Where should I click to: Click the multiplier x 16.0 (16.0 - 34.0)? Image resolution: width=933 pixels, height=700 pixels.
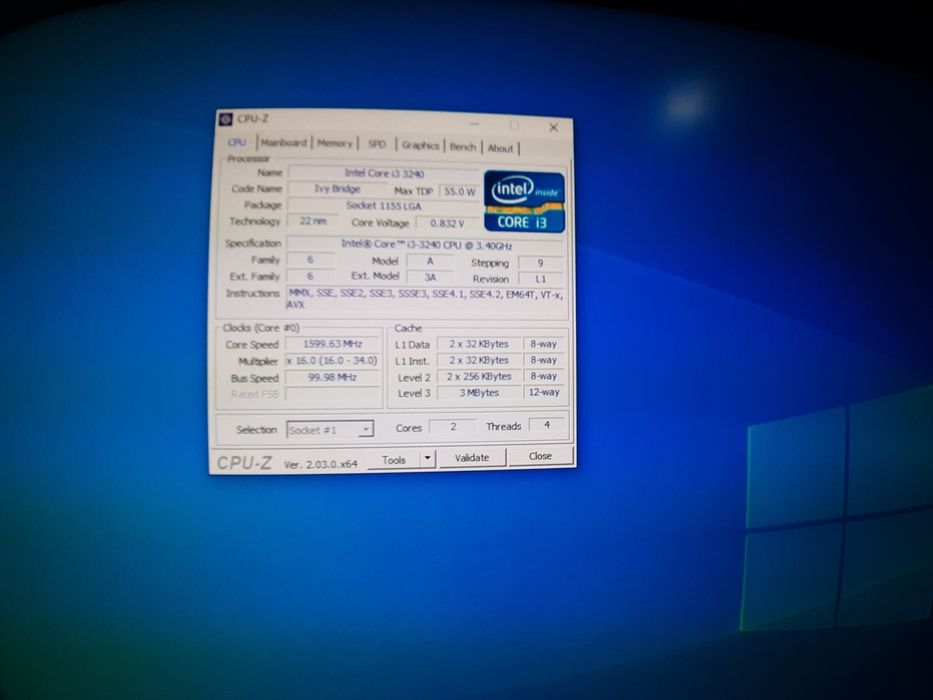point(333,361)
